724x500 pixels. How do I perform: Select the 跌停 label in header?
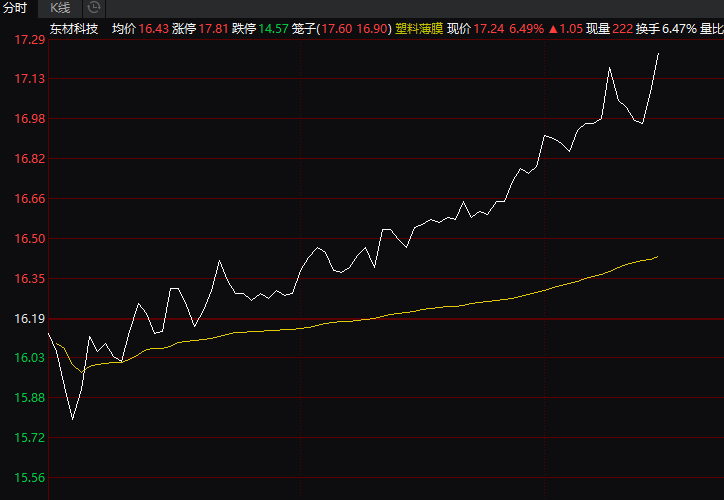click(x=244, y=29)
